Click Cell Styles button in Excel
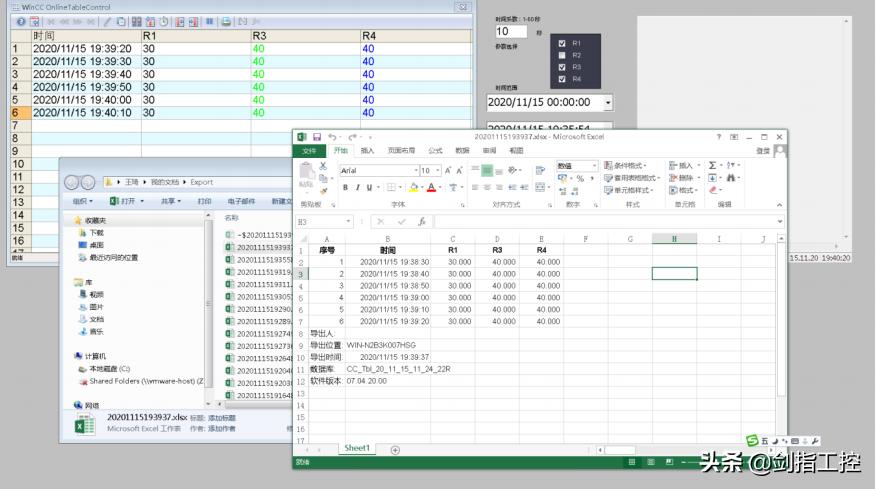The width and height of the screenshot is (876, 489). (x=627, y=190)
